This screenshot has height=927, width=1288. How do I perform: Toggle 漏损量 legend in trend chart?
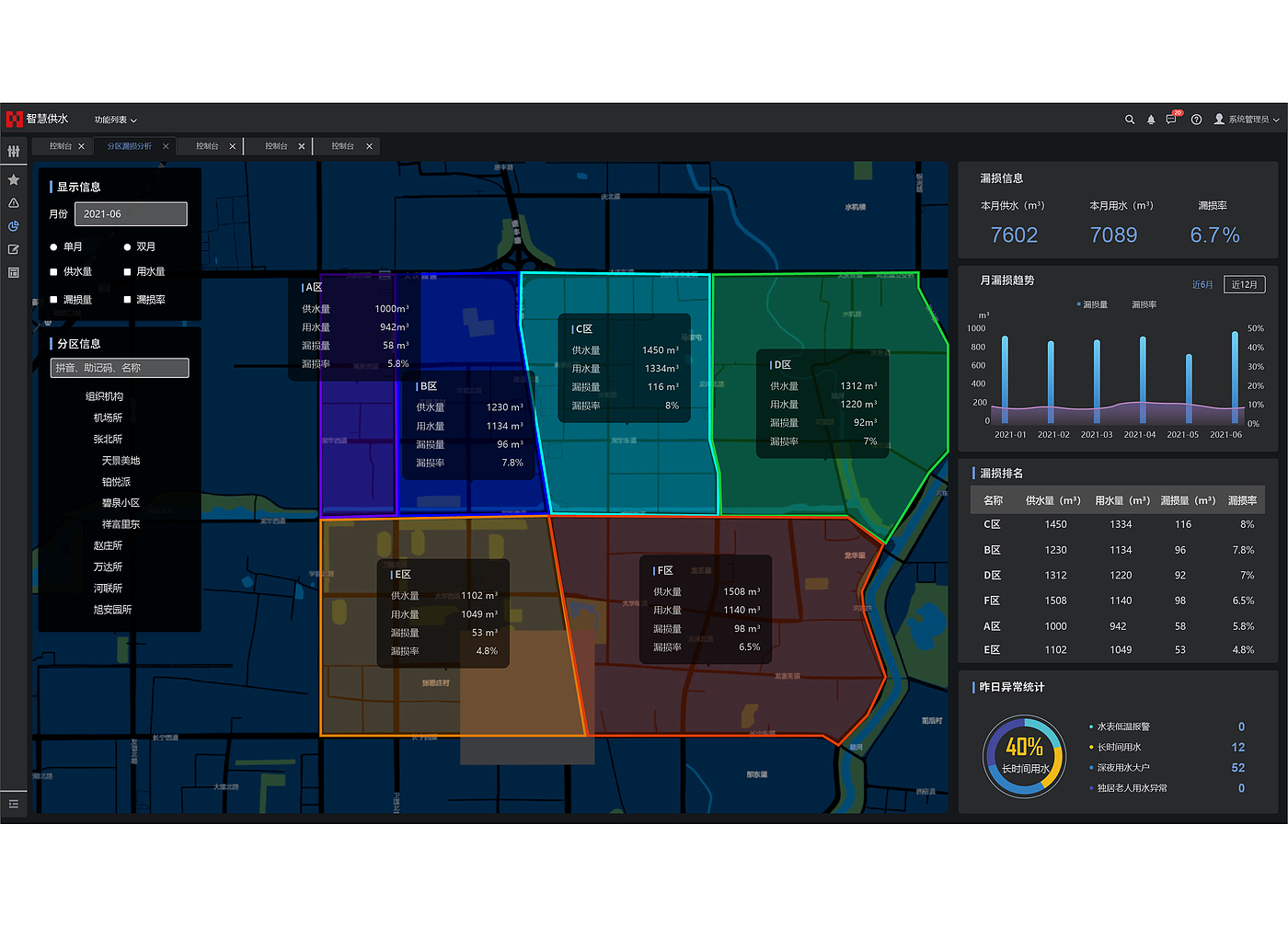click(x=1092, y=304)
